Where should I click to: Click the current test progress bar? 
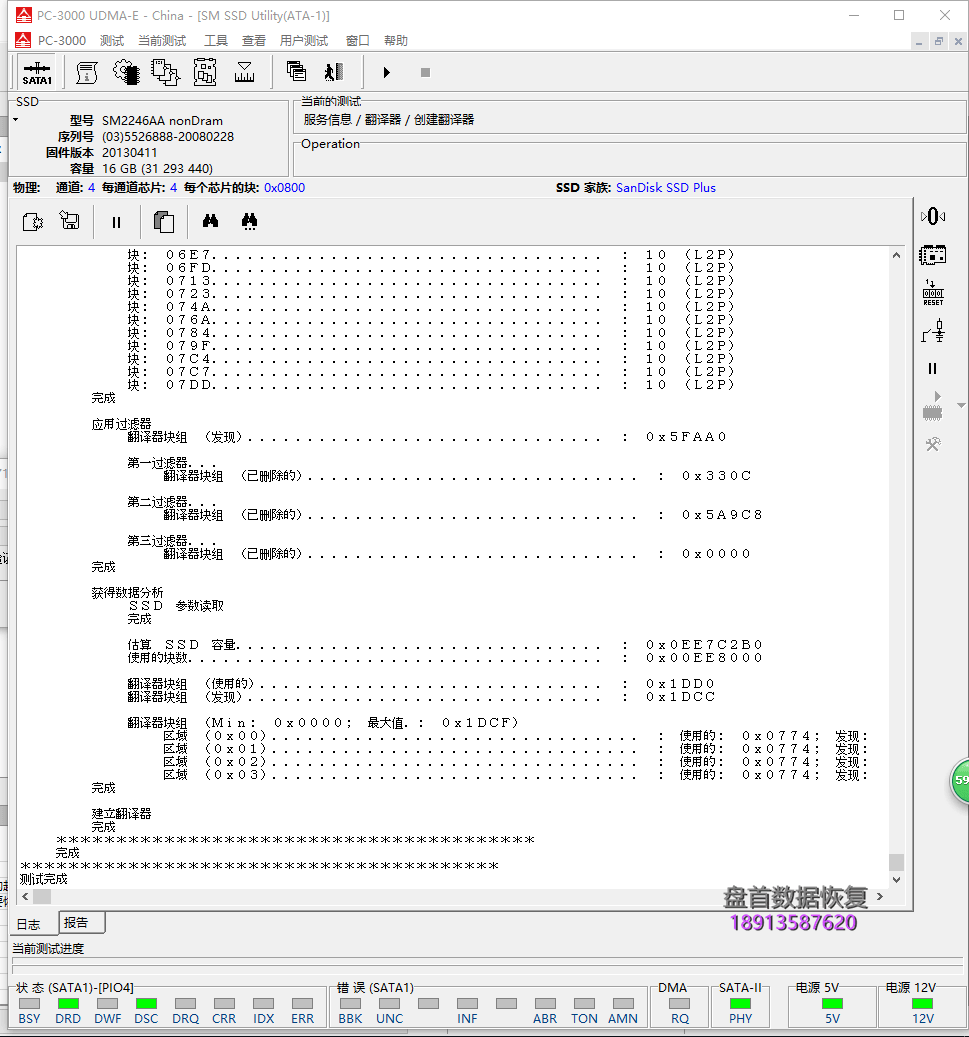point(487,966)
